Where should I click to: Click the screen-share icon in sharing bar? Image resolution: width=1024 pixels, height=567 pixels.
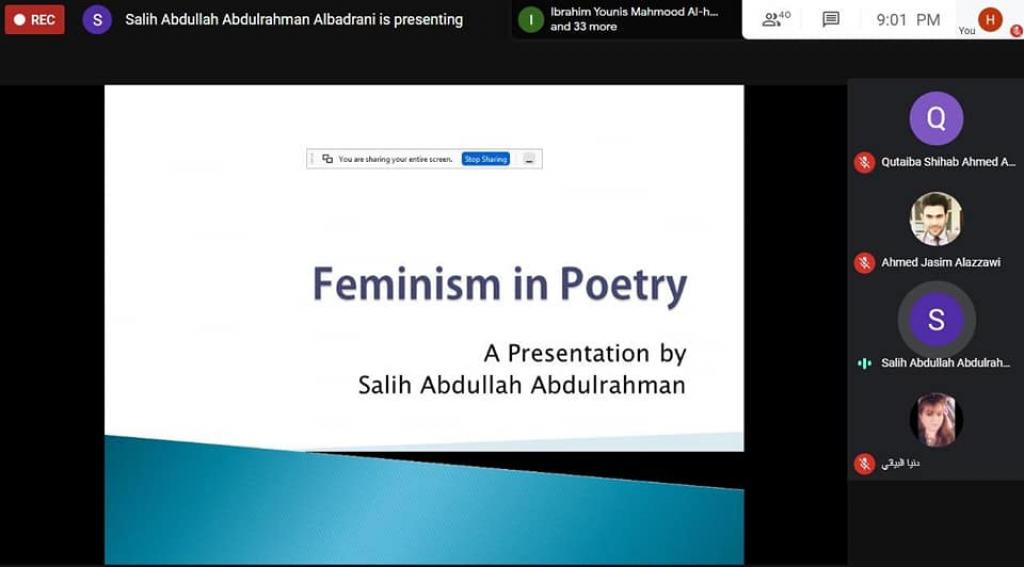(327, 159)
